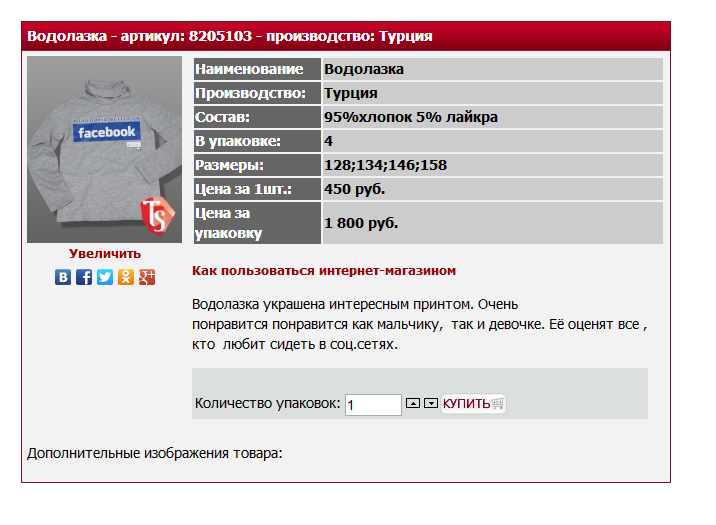
Task: Click the Наименование label cell
Action: [x=258, y=69]
